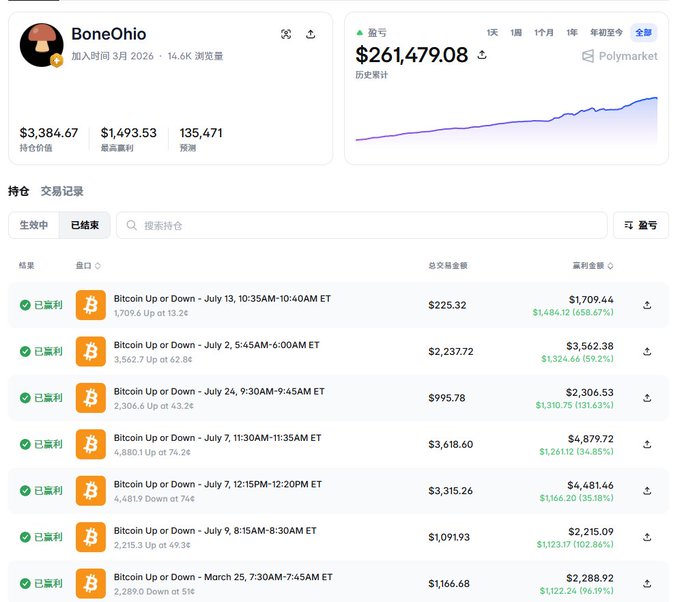Select the 全部 time range

644,33
